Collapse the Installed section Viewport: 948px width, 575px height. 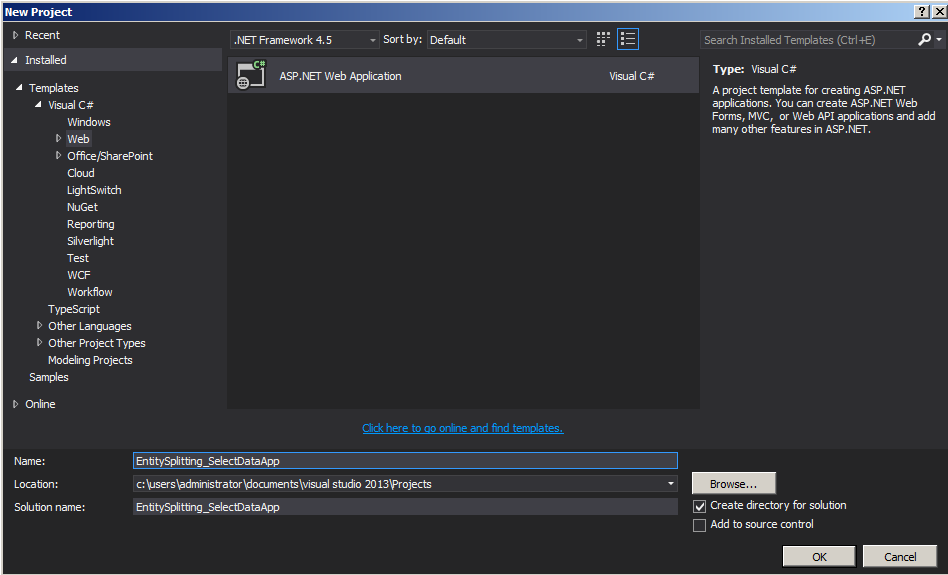click(x=15, y=60)
